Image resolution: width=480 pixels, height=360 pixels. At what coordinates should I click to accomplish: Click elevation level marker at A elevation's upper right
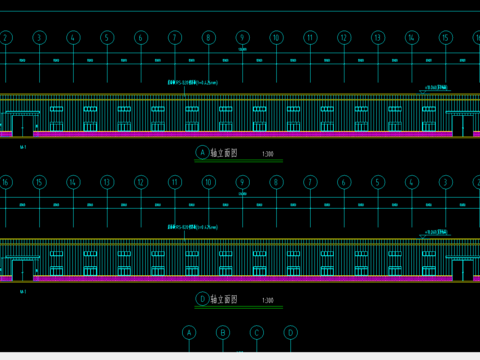(x=434, y=89)
